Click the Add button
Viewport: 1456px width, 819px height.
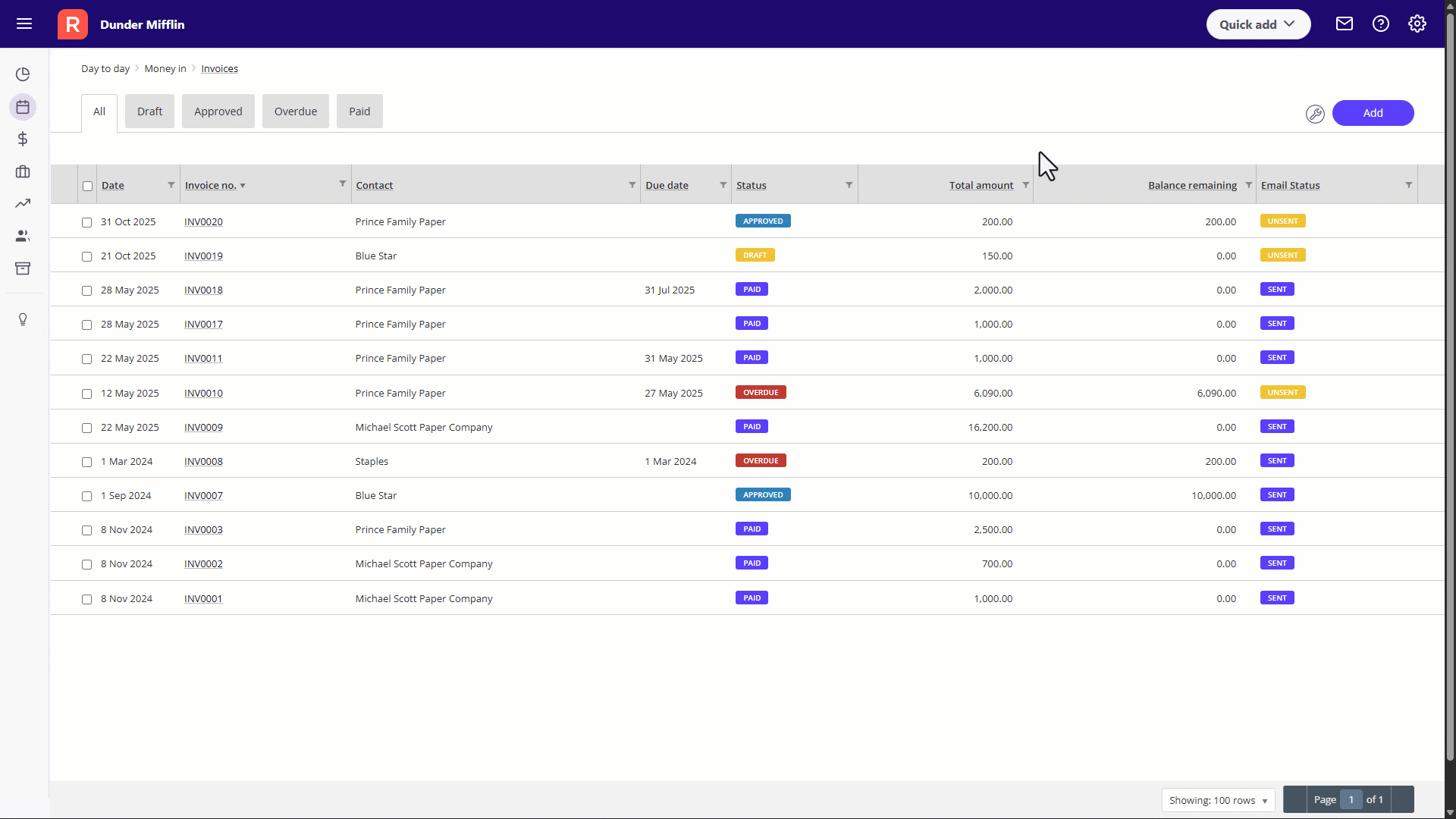click(1372, 113)
